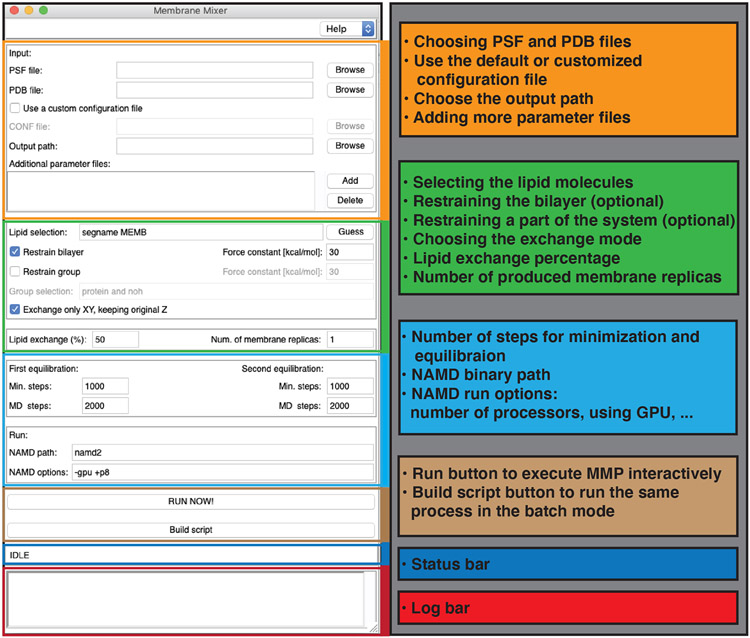This screenshot has height=638, width=750.
Task: Enable the Restrain group checkbox
Action: pos(15,271)
